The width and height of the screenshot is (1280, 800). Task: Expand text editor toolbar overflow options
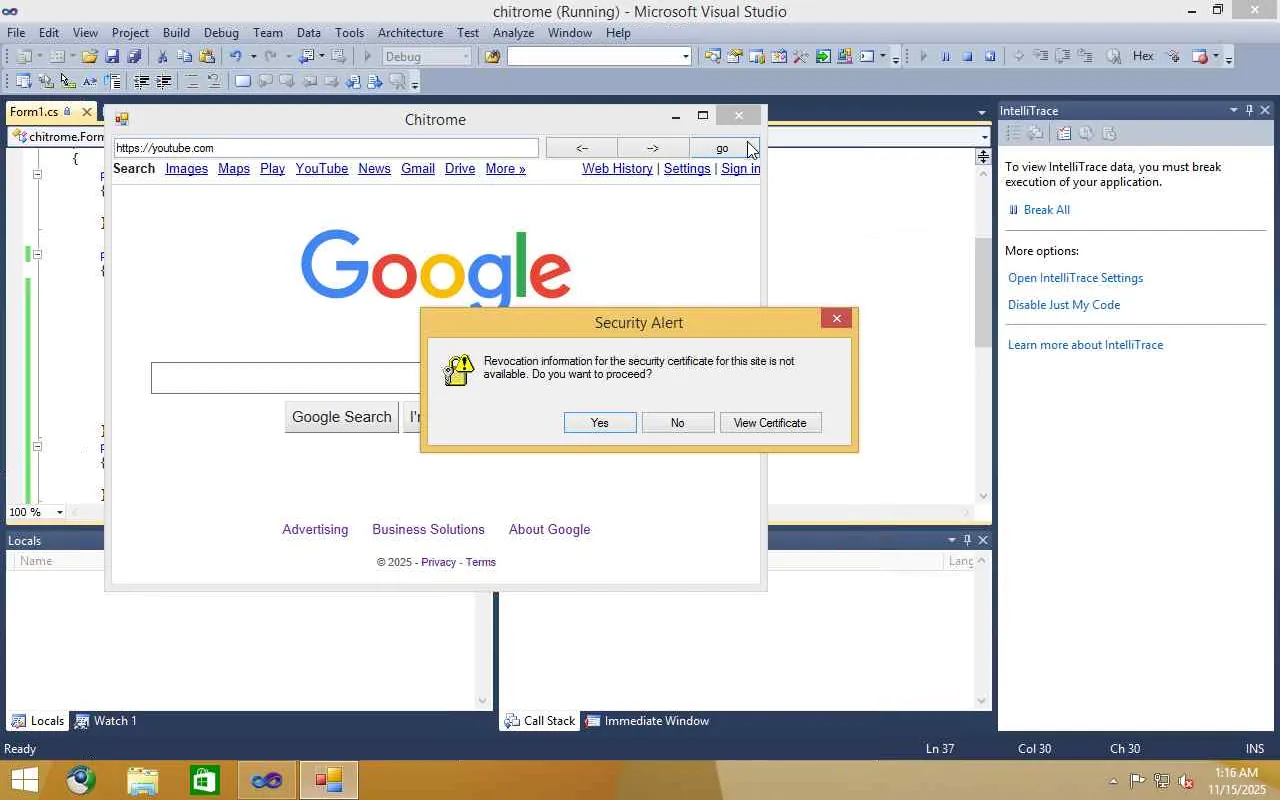415,82
